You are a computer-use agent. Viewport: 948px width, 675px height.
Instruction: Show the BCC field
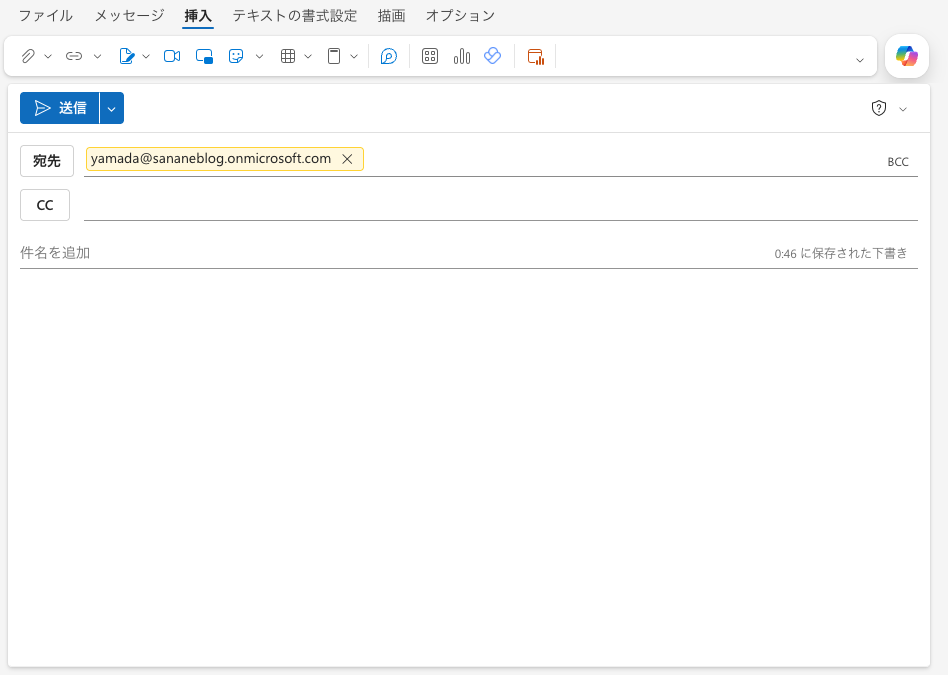pos(898,161)
